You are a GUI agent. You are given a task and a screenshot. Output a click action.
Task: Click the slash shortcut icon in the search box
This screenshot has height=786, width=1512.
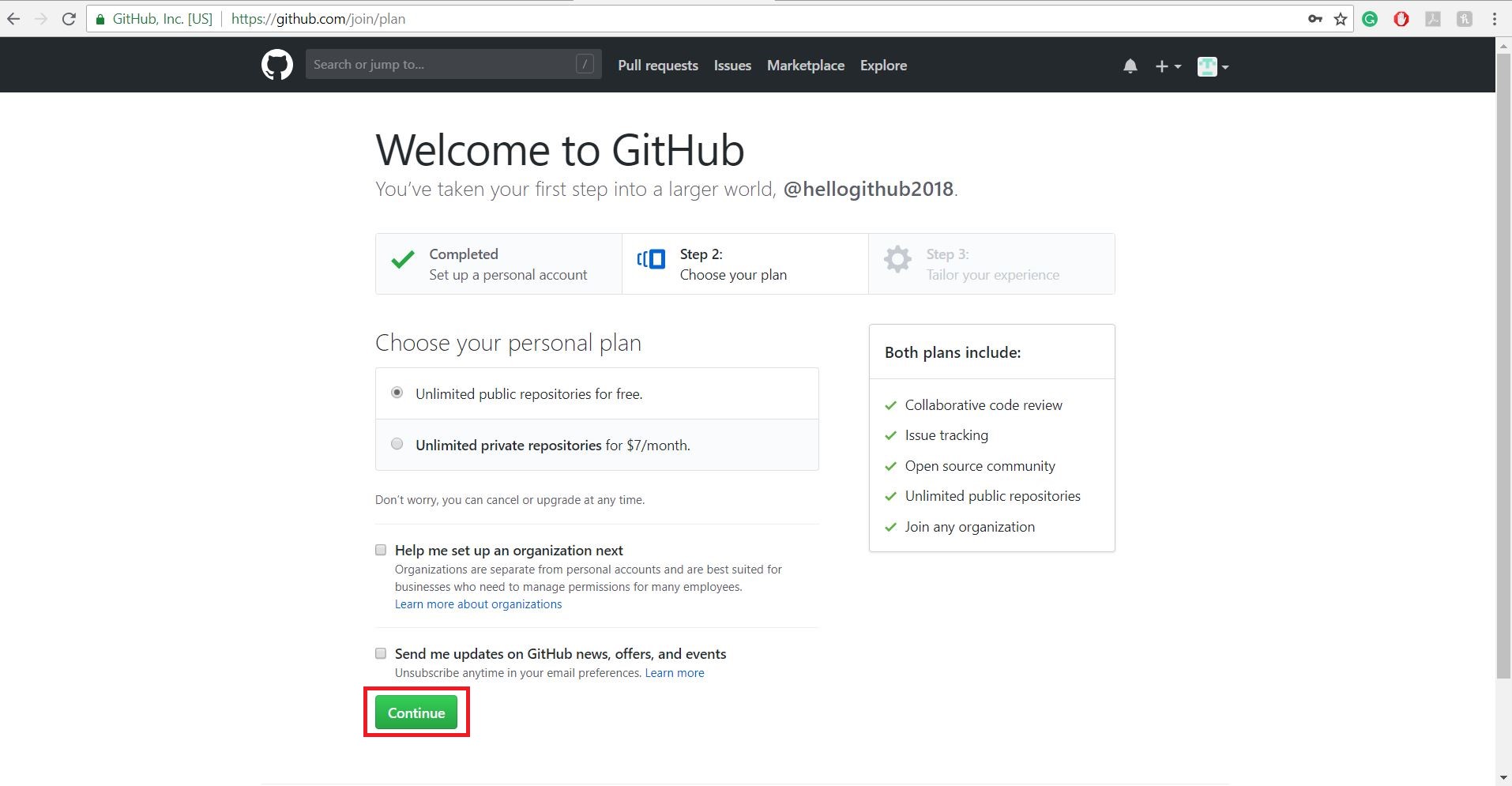point(585,64)
